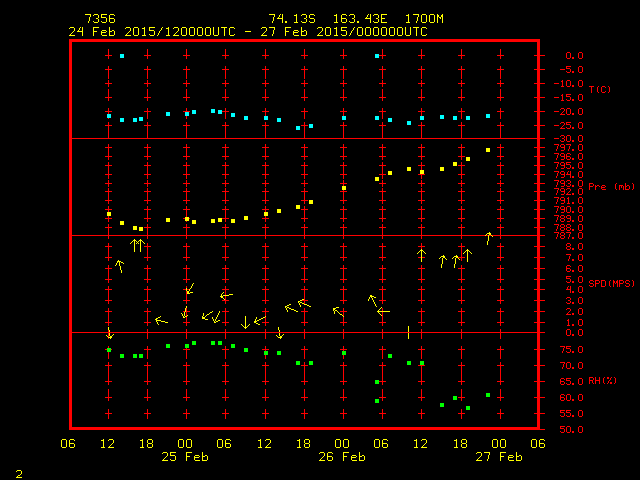
Task: Select the 27 Feb date label
Action: tap(498, 457)
